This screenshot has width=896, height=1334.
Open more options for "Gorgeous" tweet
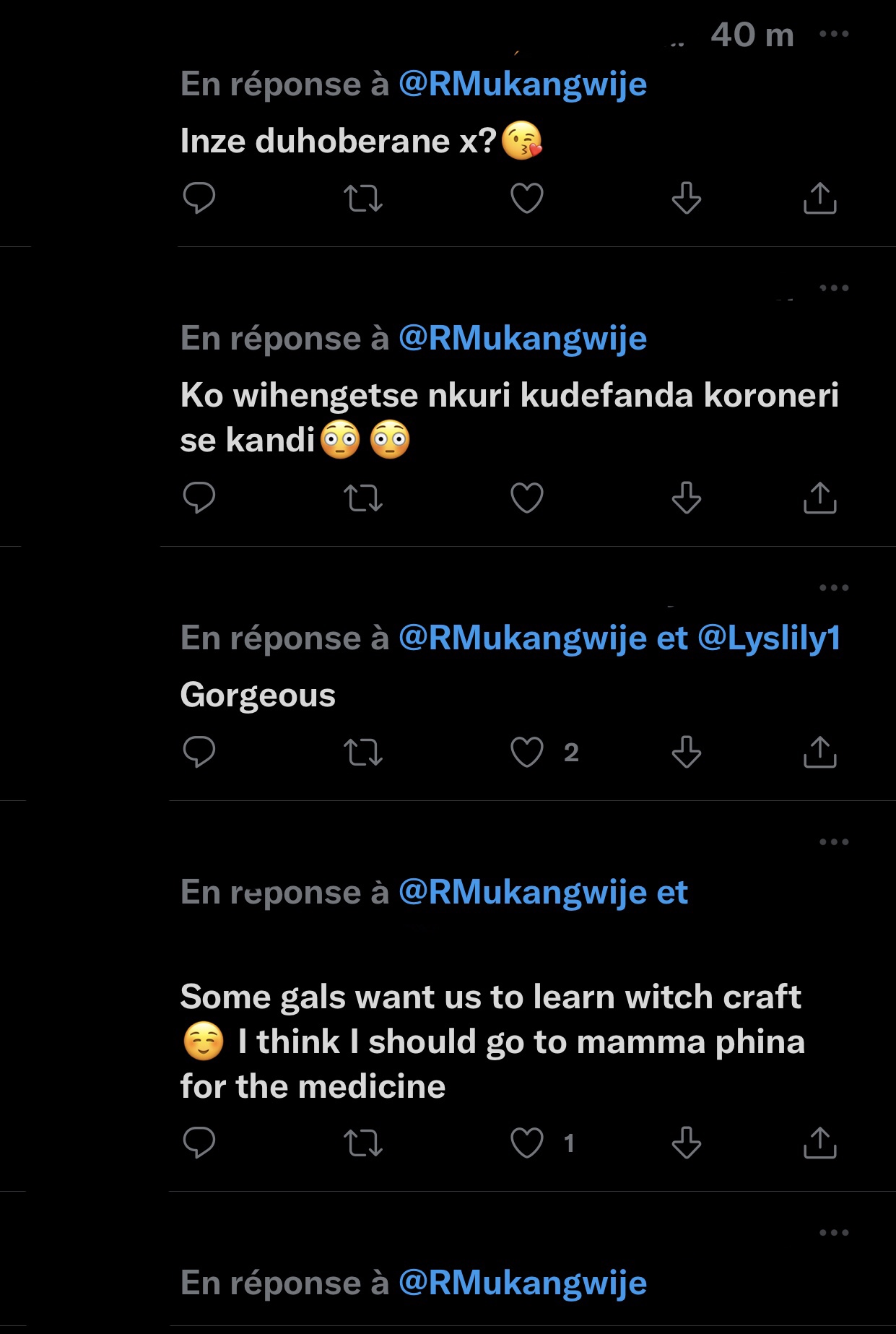point(834,587)
